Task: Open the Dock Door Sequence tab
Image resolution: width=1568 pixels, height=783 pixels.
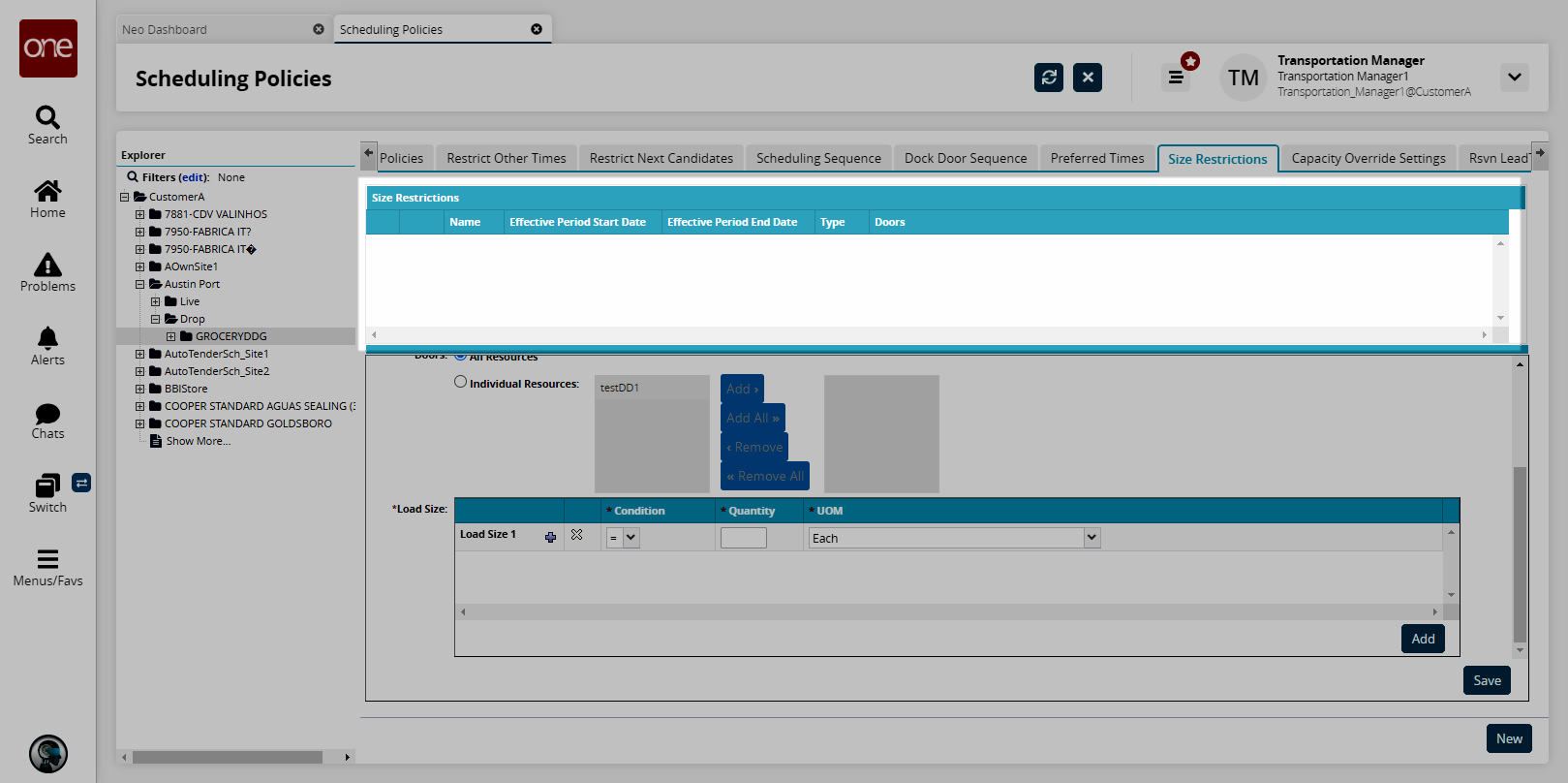Action: point(965,158)
